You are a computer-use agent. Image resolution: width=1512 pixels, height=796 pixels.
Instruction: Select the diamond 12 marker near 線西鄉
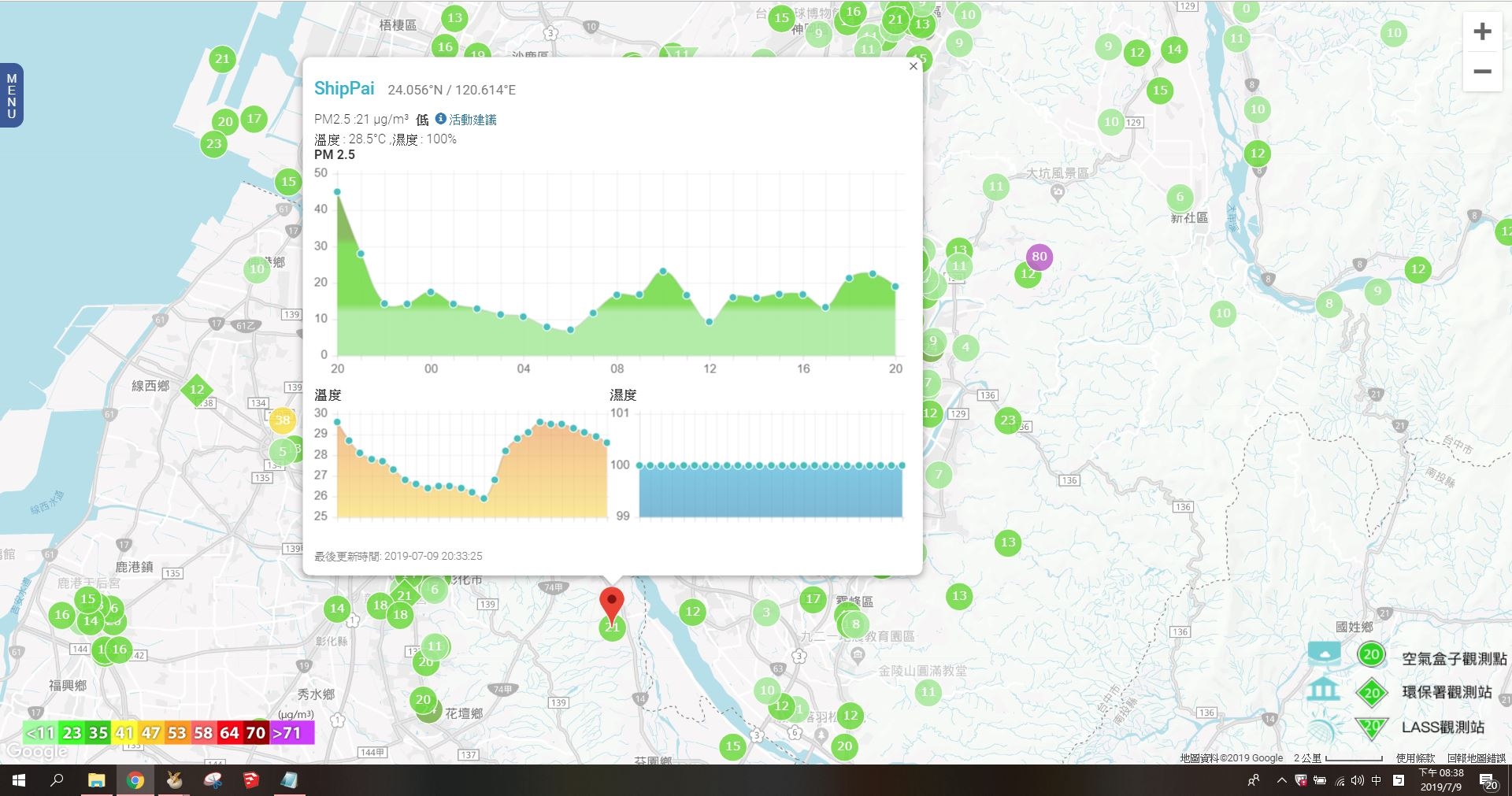pos(197,390)
